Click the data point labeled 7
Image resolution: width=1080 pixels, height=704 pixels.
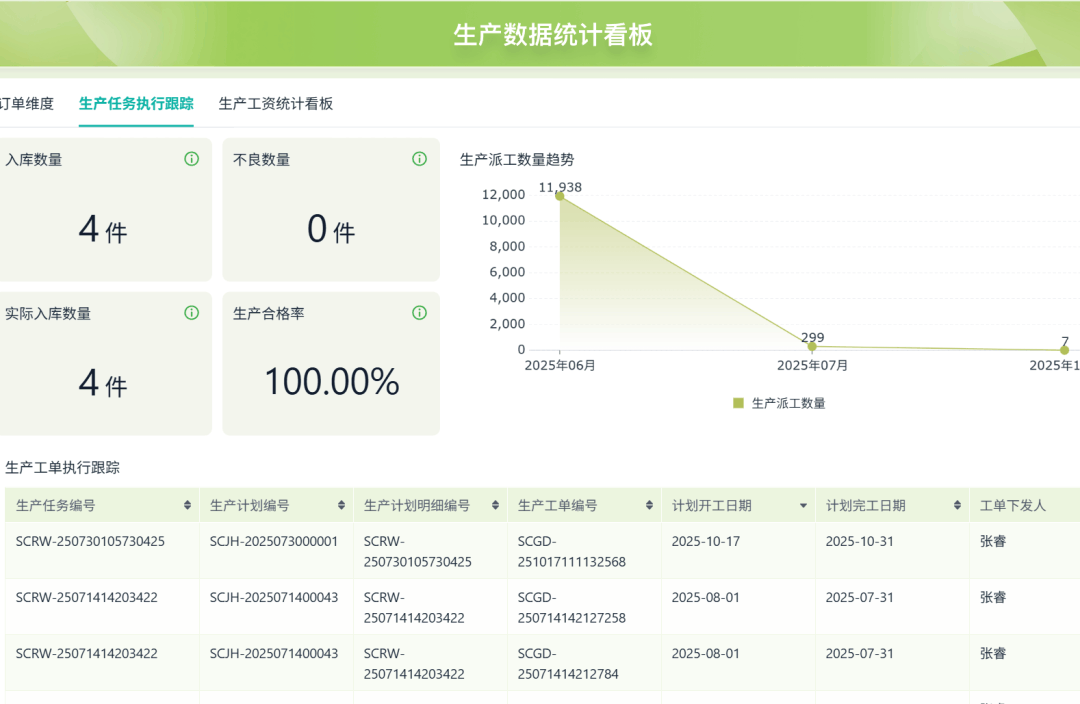point(1065,350)
